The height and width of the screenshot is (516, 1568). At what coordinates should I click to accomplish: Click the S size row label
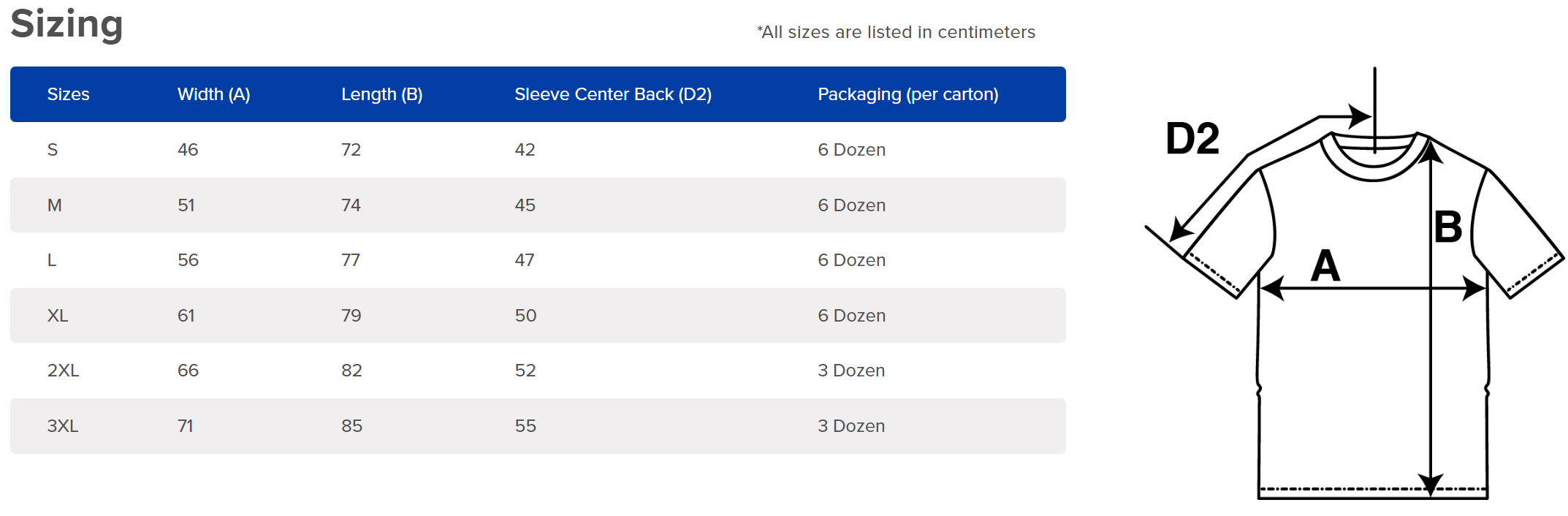pyautogui.click(x=53, y=150)
